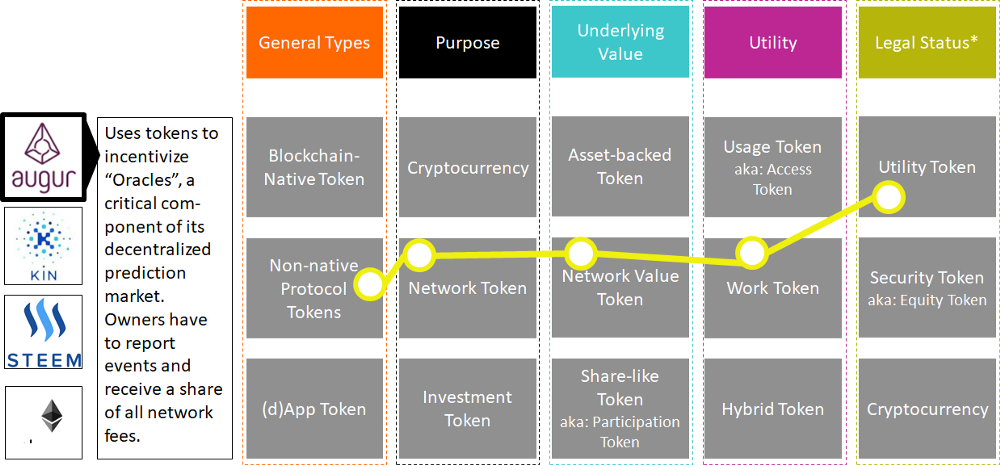Click the yellow marker on Utility Token
Screen dimensions: 1000x465
click(x=887, y=196)
